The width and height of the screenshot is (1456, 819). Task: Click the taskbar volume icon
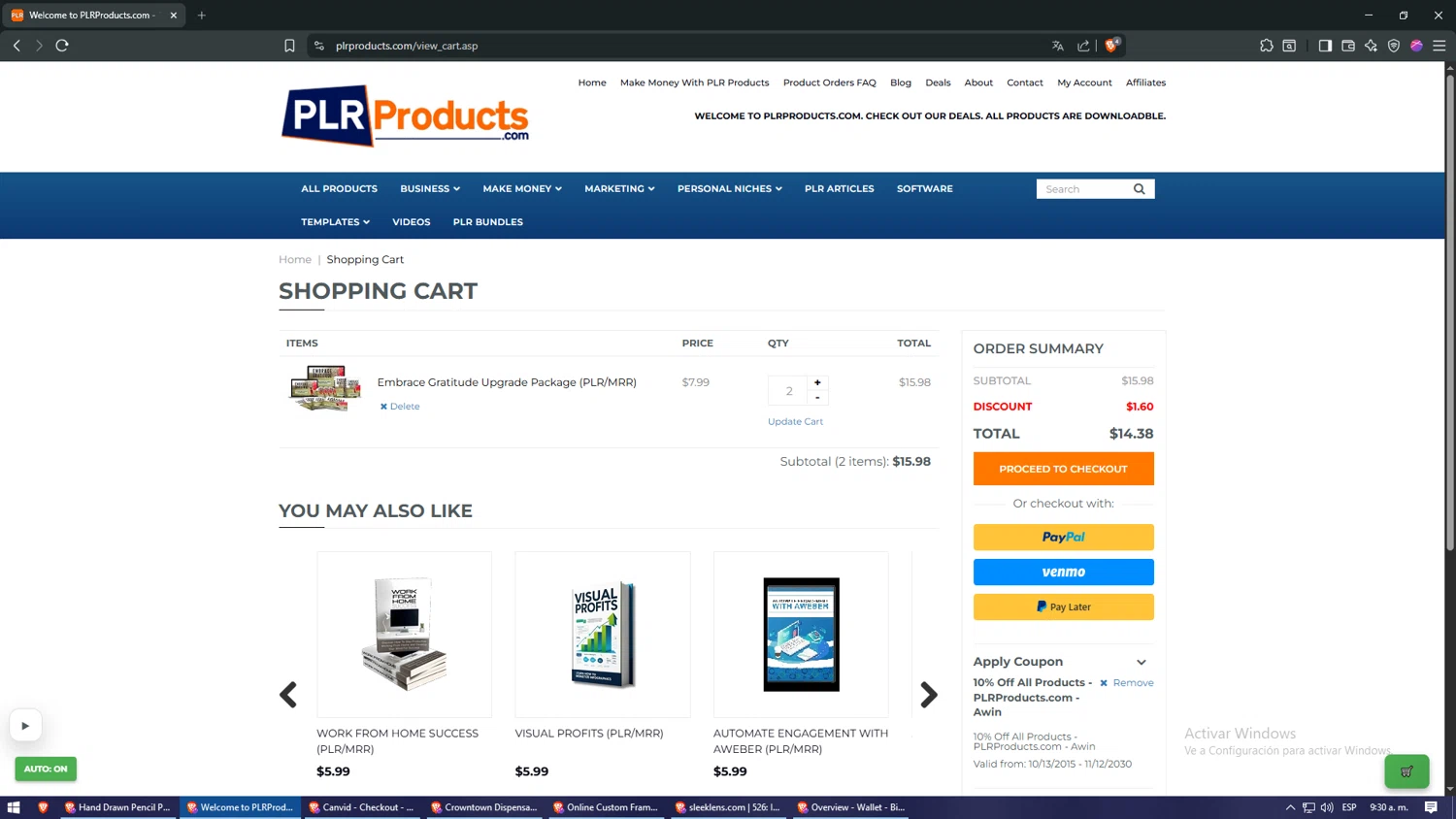[1327, 807]
